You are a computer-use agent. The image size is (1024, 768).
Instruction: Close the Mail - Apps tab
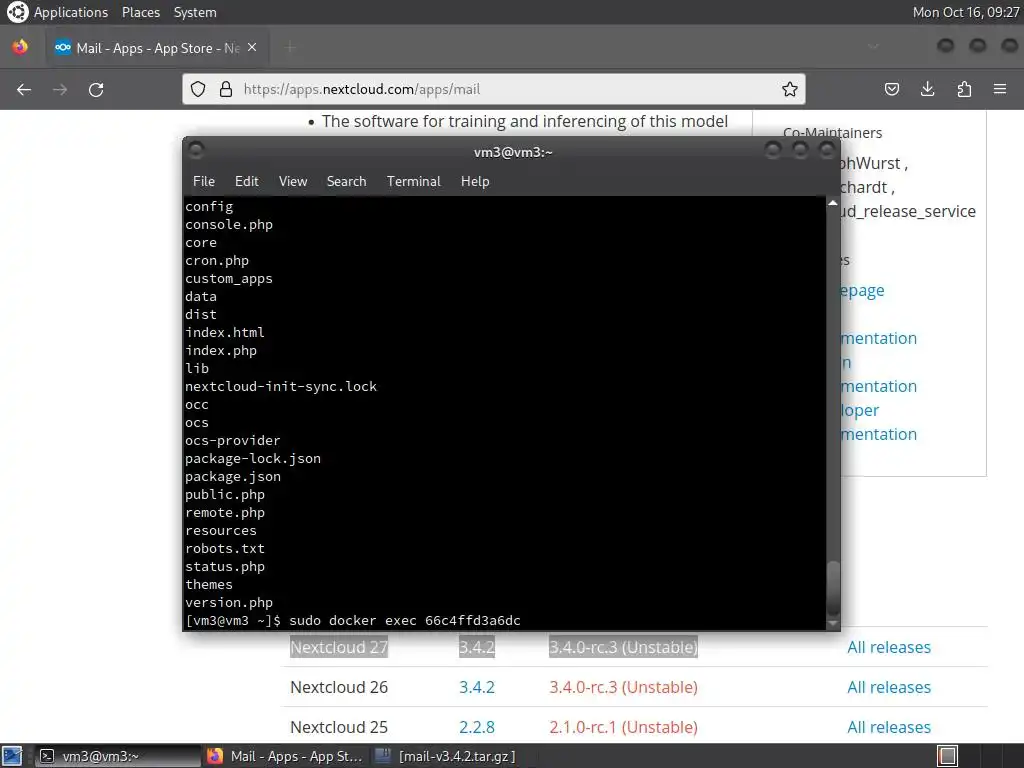[252, 48]
